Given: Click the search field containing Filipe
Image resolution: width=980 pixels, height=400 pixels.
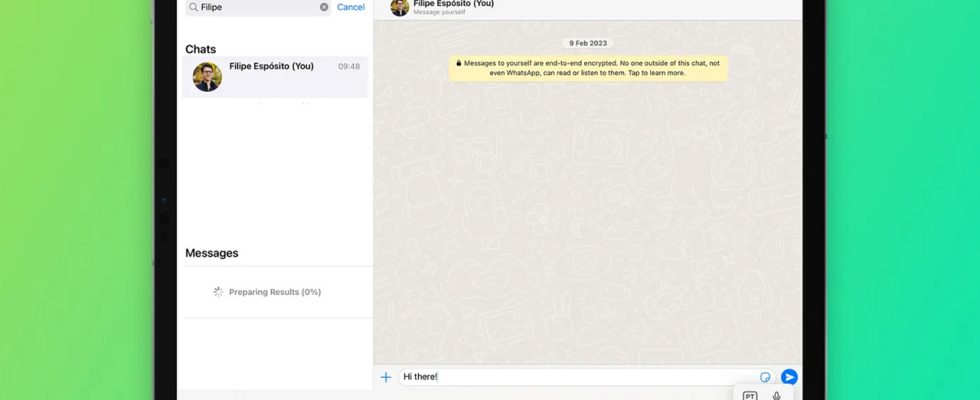Looking at the screenshot, I should (259, 8).
